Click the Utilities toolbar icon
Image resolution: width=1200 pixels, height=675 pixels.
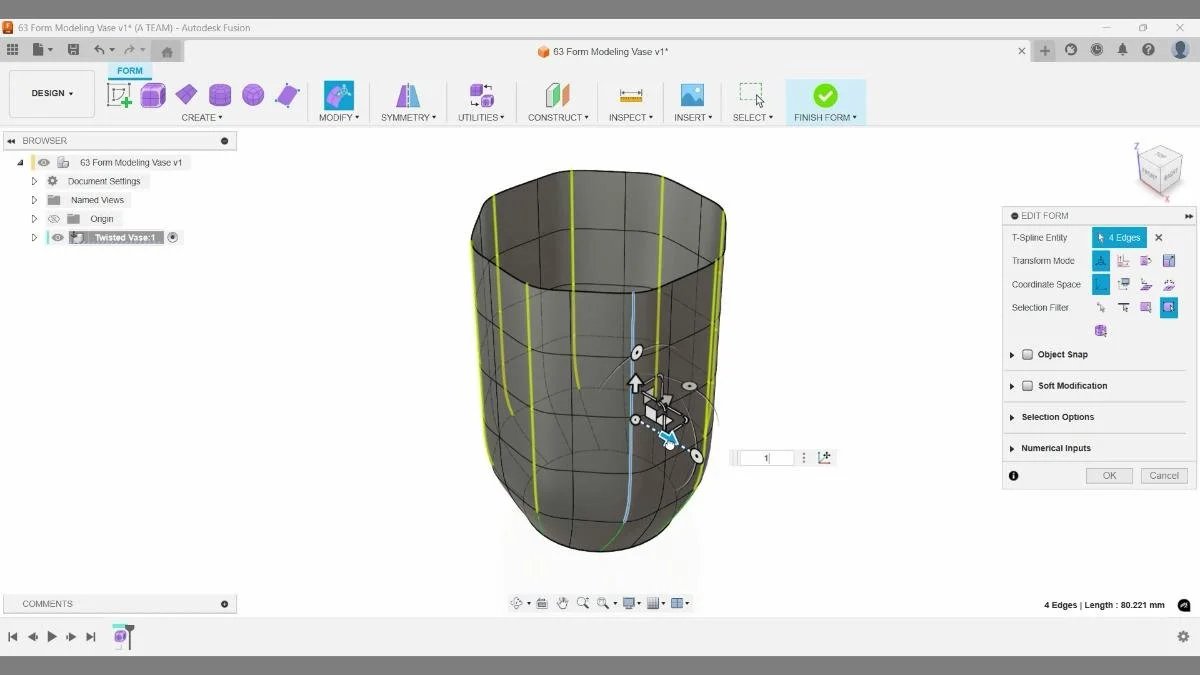481,95
